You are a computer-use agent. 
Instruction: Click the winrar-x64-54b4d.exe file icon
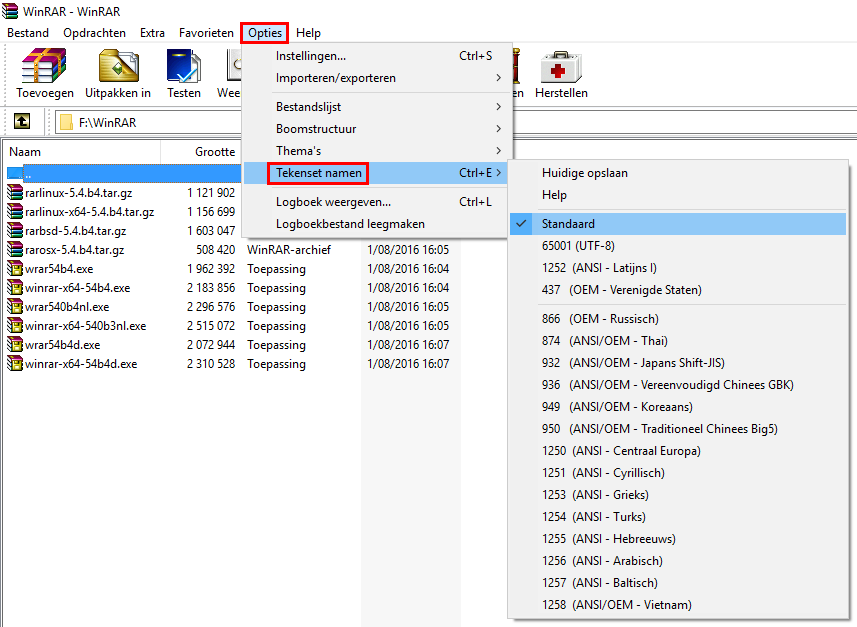(x=15, y=364)
